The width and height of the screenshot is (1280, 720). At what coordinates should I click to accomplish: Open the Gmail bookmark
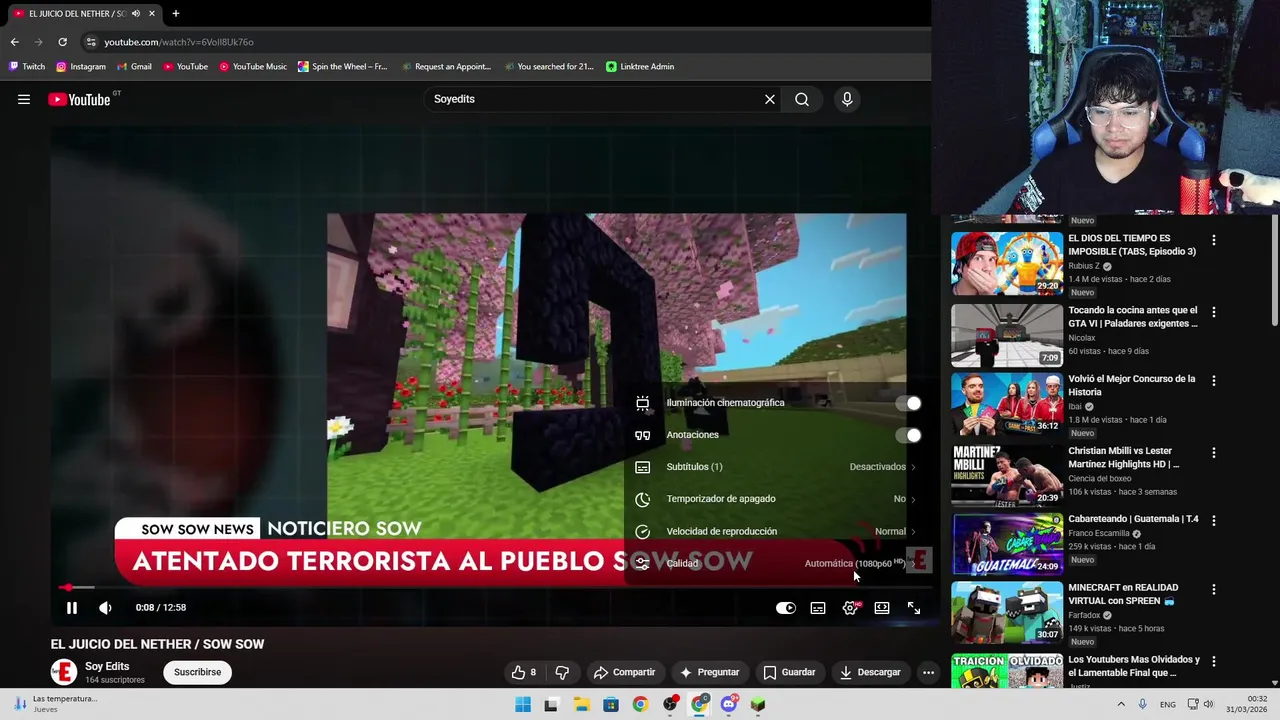coord(134,66)
